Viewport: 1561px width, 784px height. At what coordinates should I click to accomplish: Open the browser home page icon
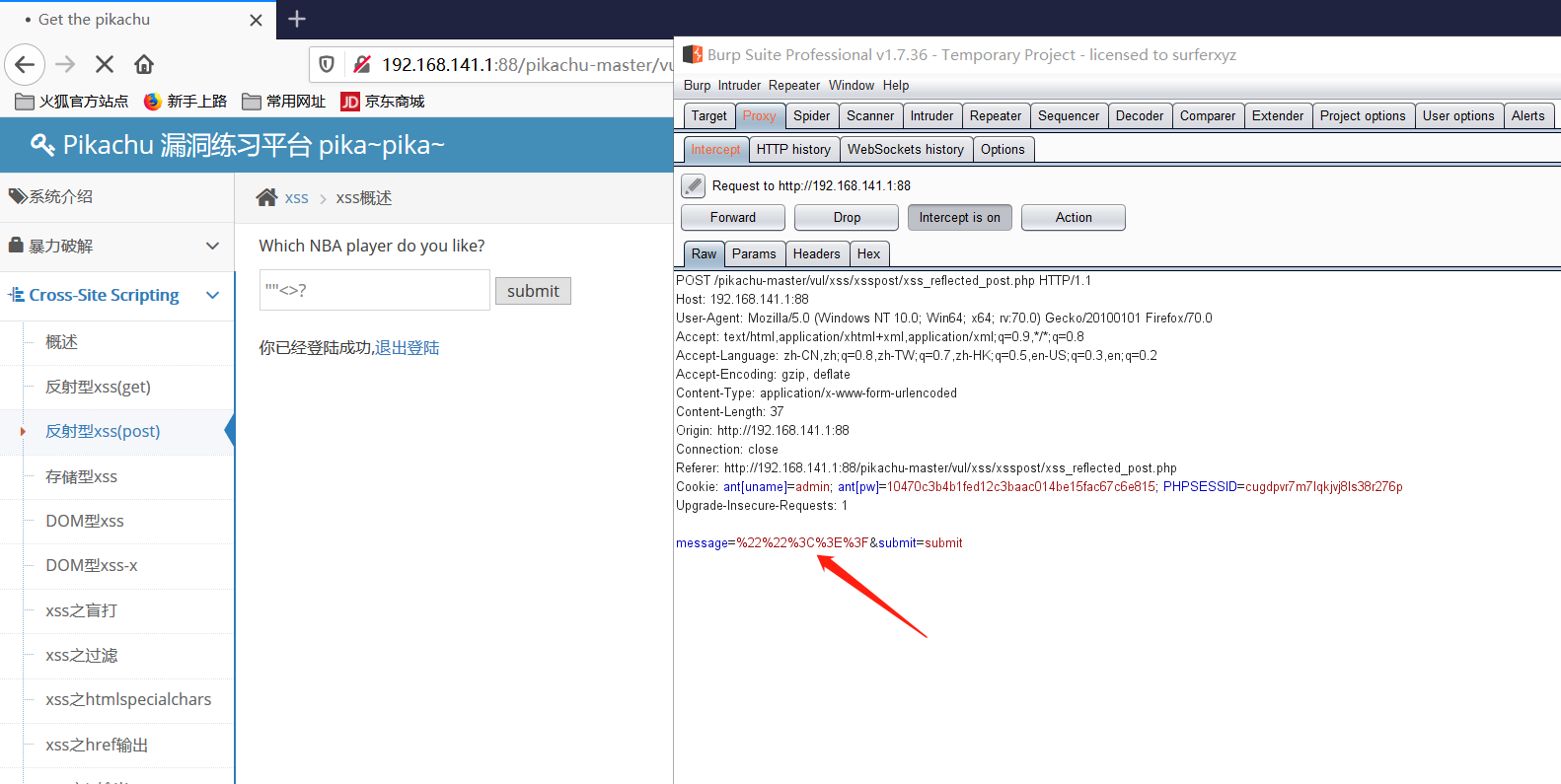(144, 64)
